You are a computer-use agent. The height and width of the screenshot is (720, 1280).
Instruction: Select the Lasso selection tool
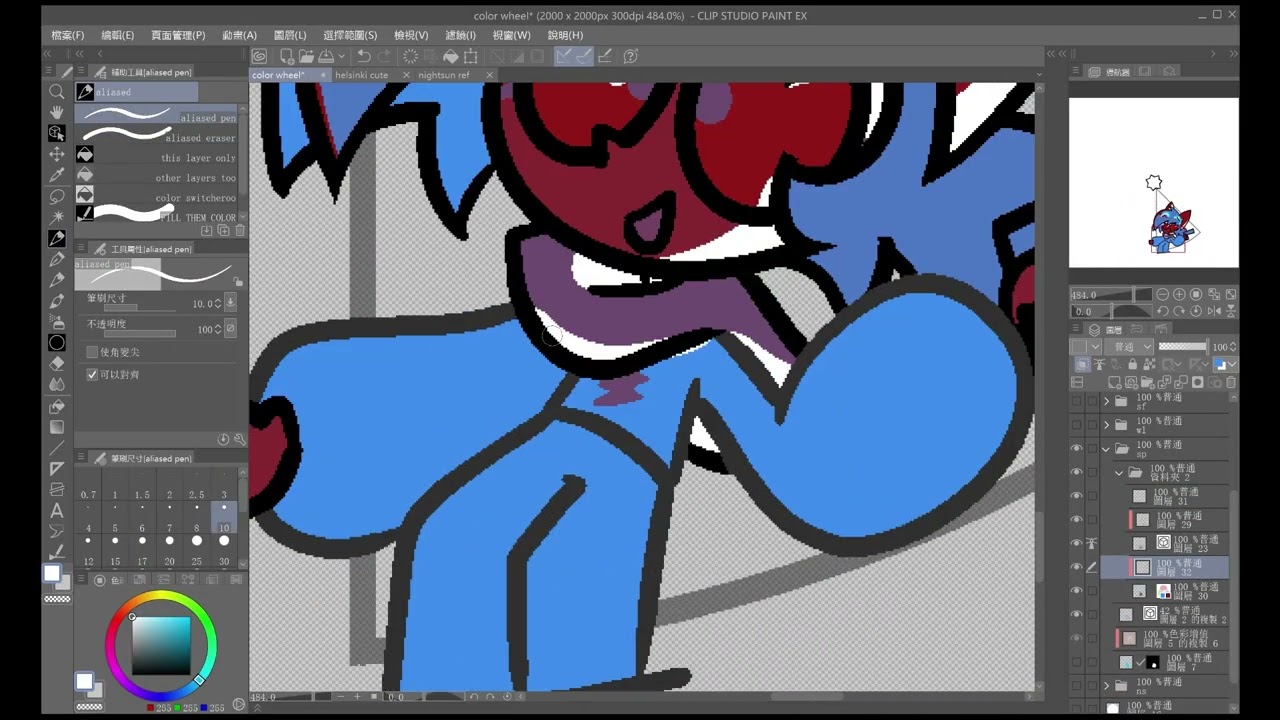(x=57, y=196)
